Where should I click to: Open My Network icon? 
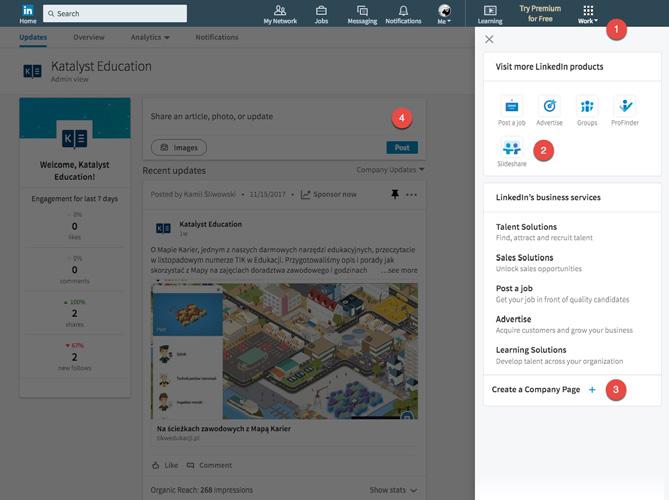[x=280, y=14]
